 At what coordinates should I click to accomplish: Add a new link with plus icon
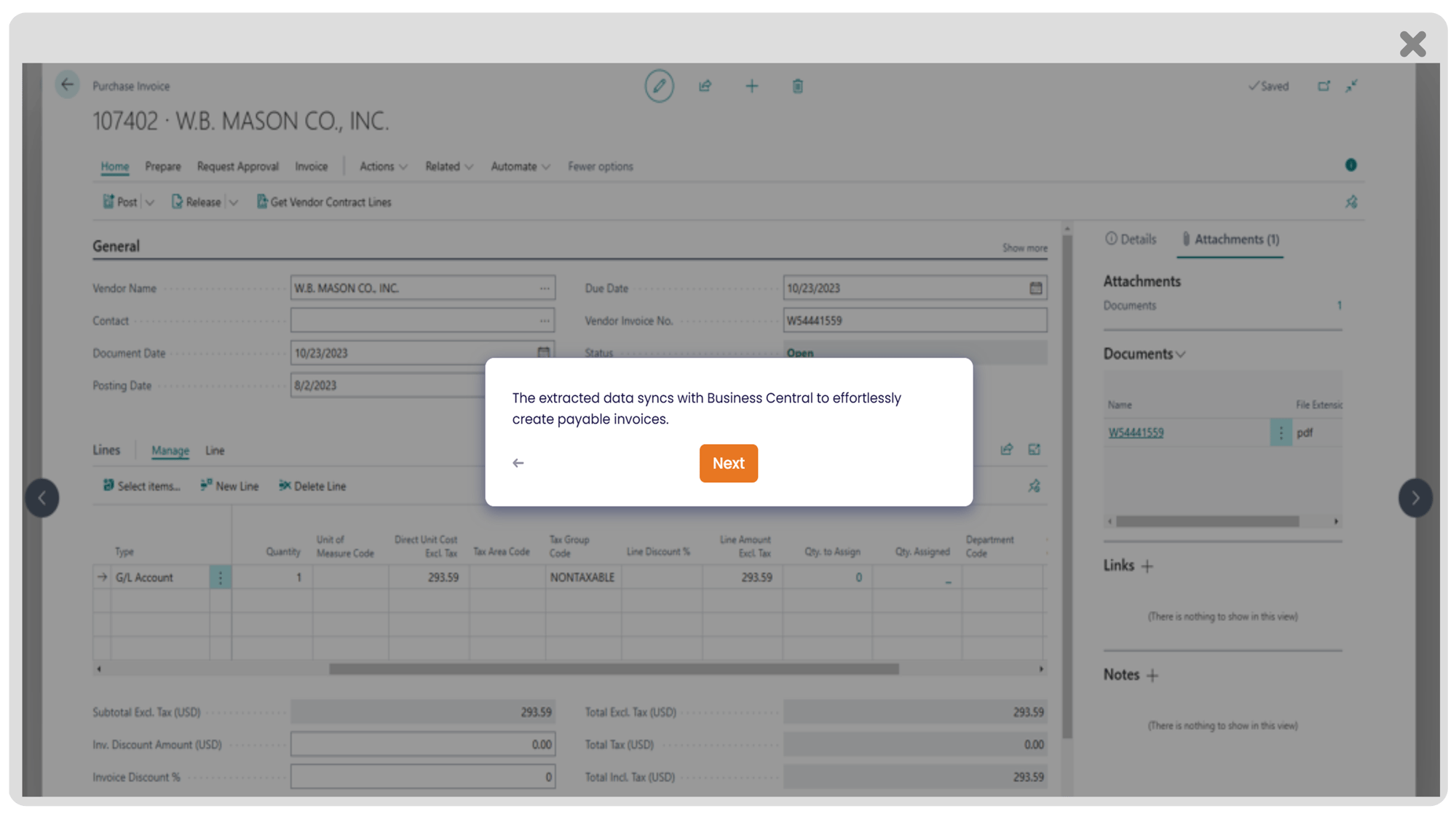pyautogui.click(x=1147, y=566)
